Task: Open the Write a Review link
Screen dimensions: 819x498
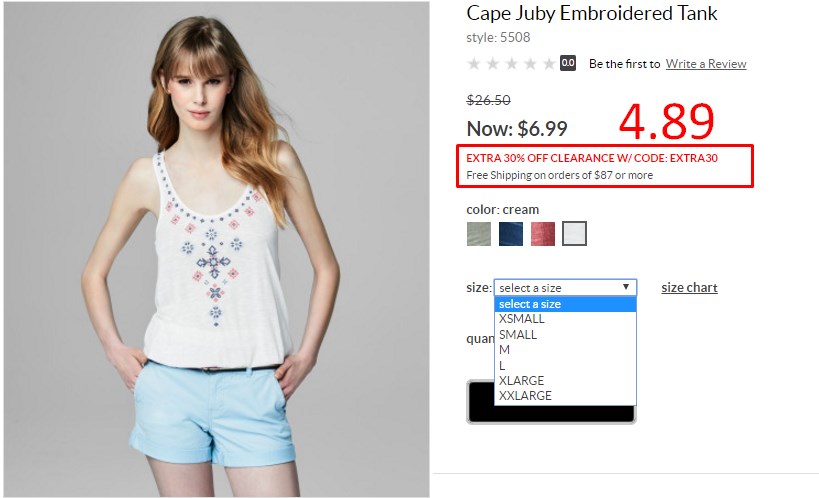Action: click(706, 64)
